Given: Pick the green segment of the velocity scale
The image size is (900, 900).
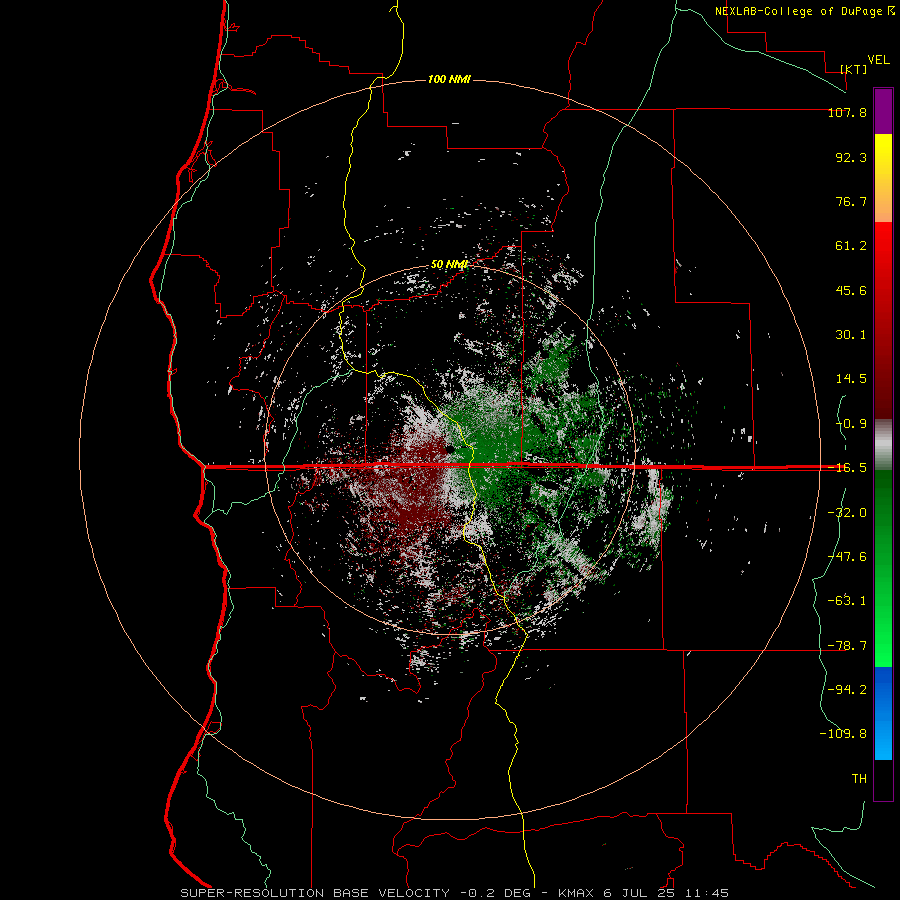Looking at the screenshot, I should 883,568.
